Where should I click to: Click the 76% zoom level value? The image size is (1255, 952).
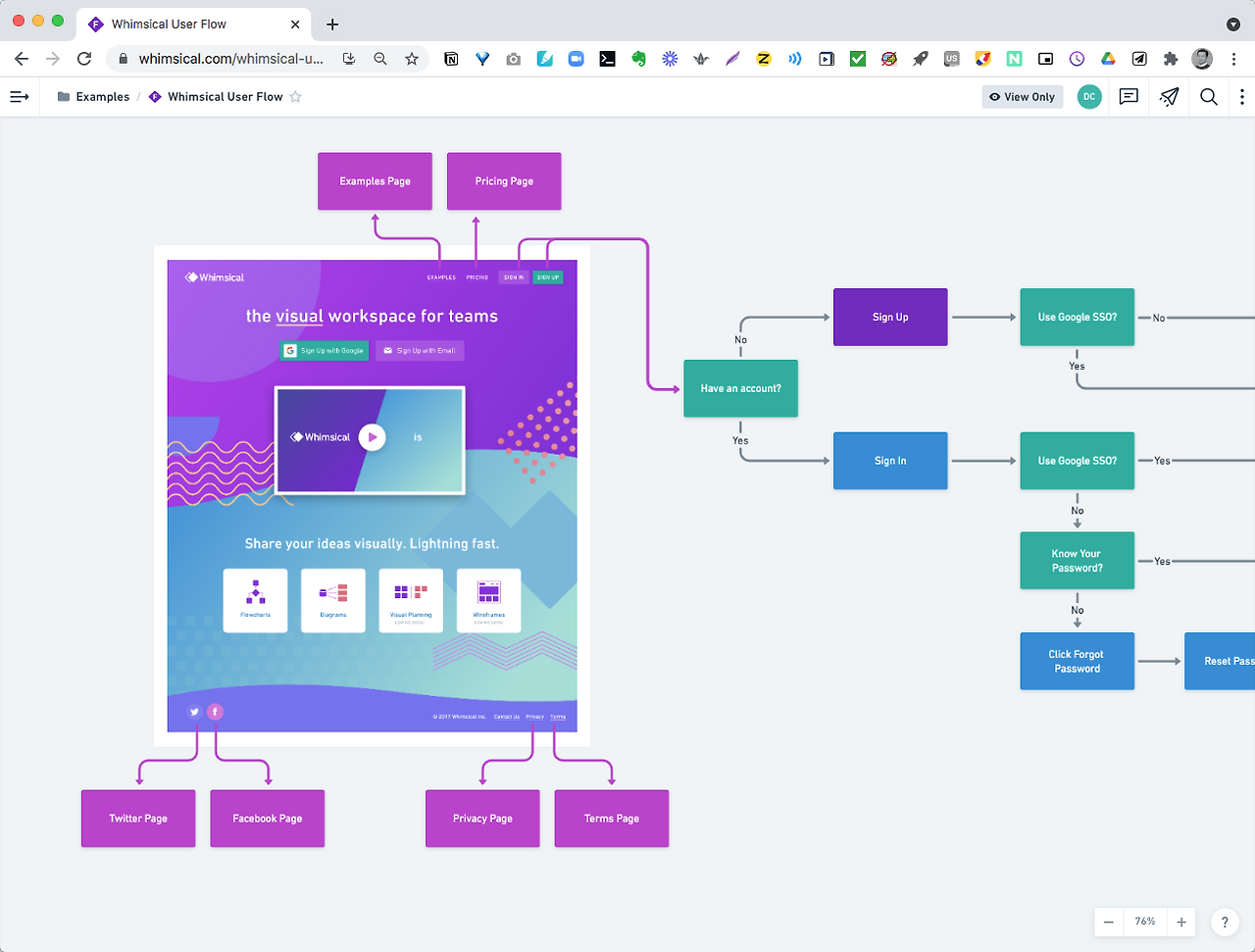1145,923
